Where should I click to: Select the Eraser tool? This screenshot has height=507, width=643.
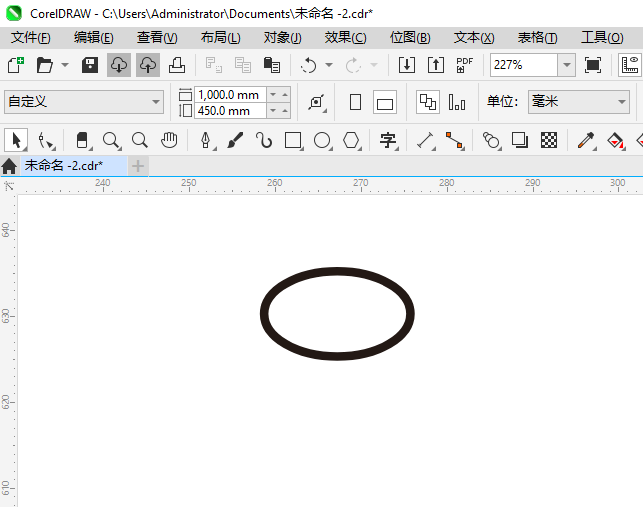pyautogui.click(x=83, y=140)
